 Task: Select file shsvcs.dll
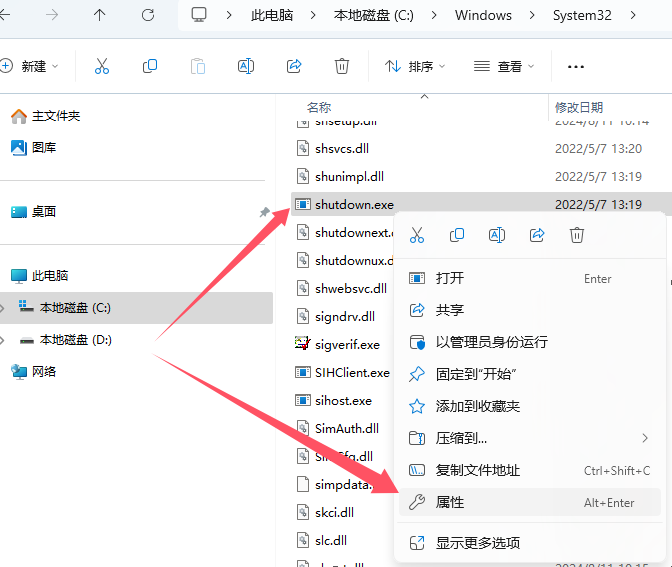click(x=342, y=149)
